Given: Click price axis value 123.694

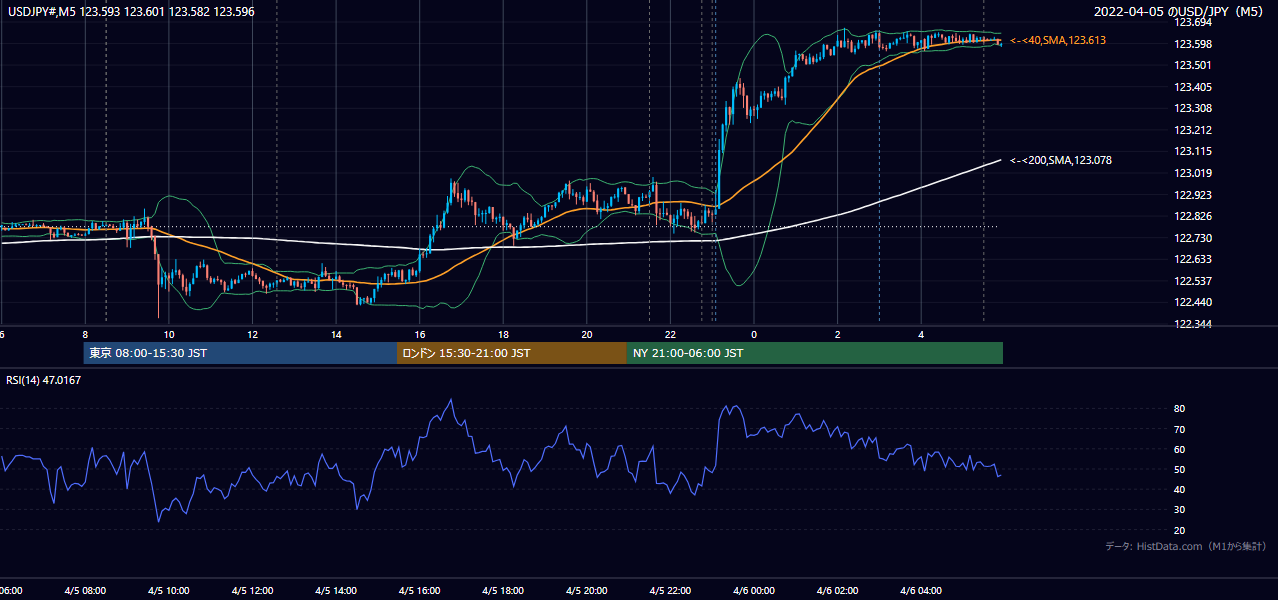Looking at the screenshot, I should [x=1191, y=22].
